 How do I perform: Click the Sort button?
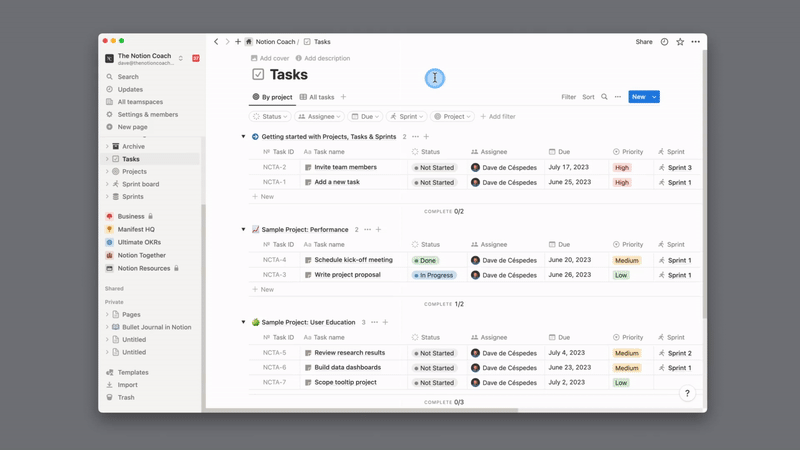[588, 97]
